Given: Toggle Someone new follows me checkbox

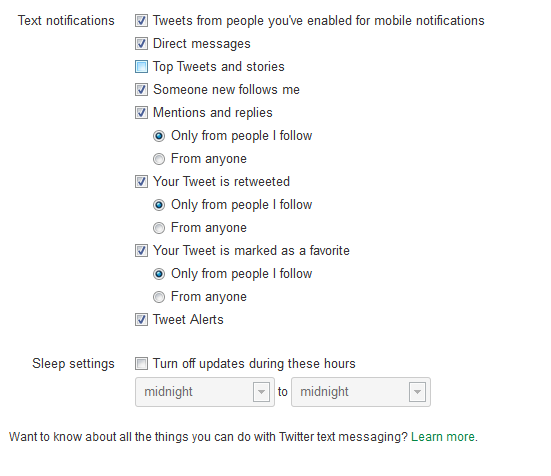Looking at the screenshot, I should coord(141,90).
